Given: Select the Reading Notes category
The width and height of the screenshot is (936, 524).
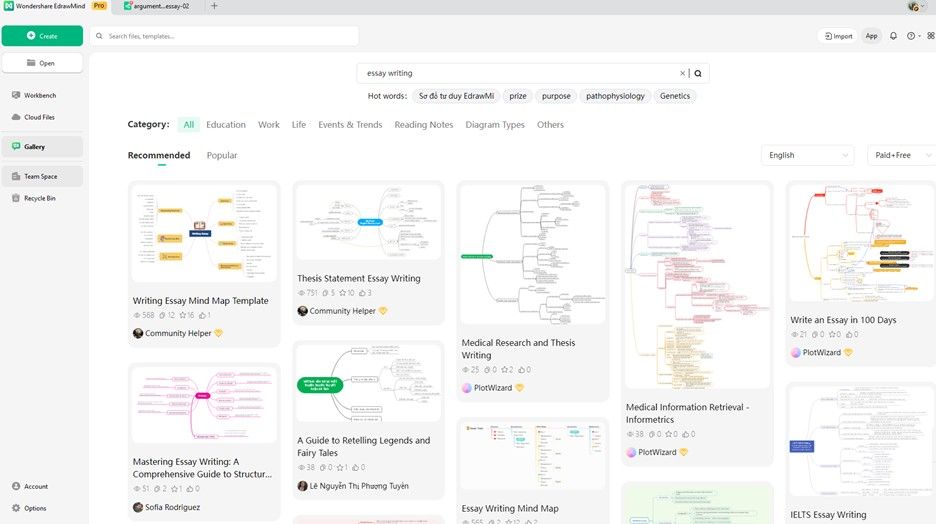Looking at the screenshot, I should tap(424, 125).
